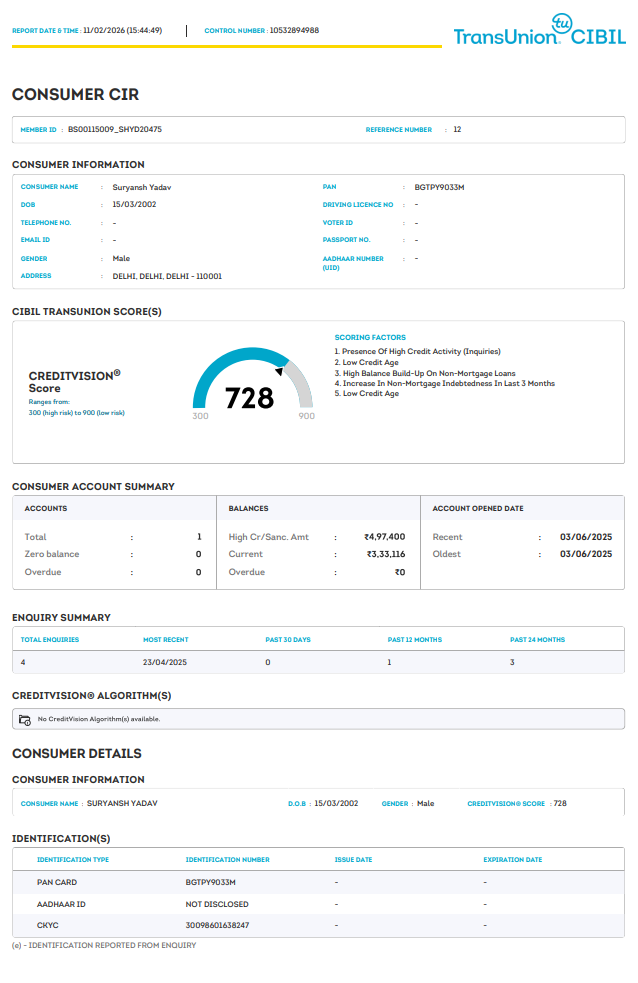Select the report date 11/02/2026 (15:44:49)

pos(123,30)
